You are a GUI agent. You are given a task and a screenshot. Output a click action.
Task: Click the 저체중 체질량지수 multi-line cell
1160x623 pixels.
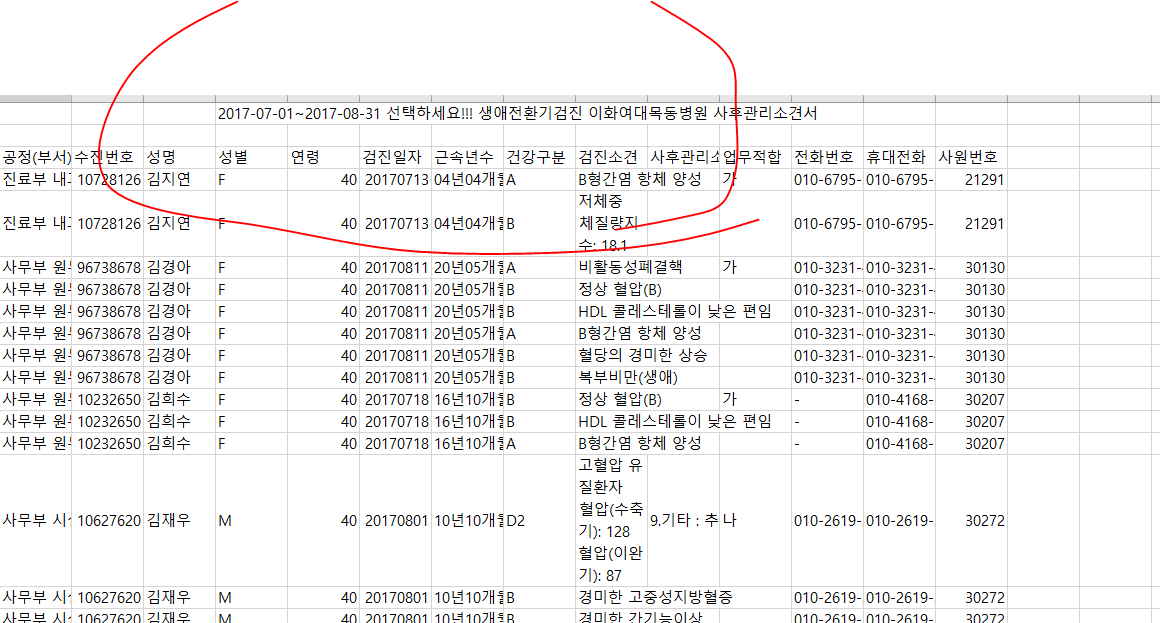pyautogui.click(x=611, y=223)
